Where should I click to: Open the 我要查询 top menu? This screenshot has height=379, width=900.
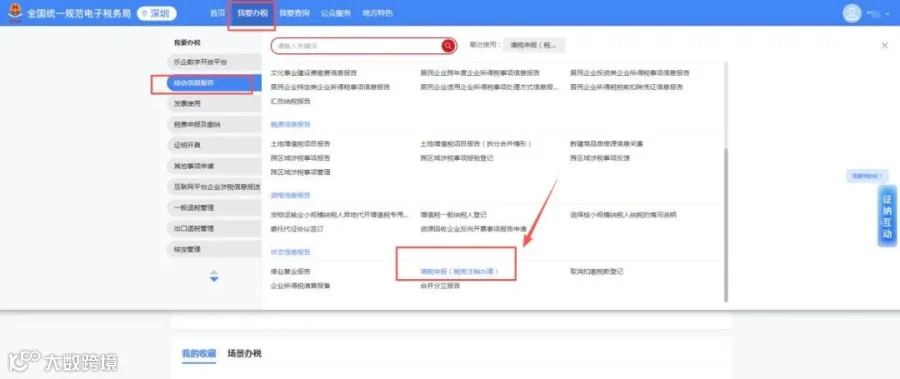pos(294,13)
